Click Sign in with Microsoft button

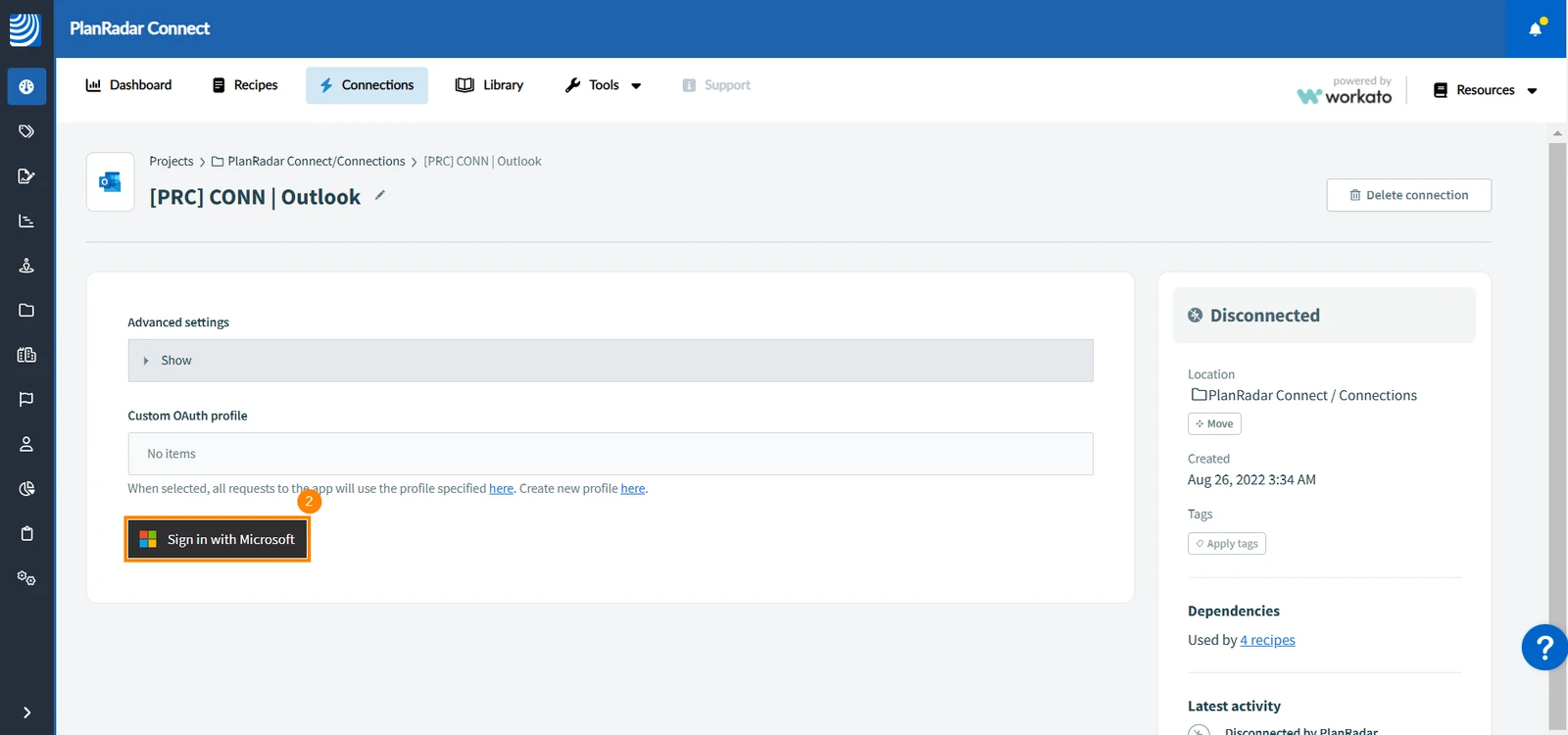(218, 539)
